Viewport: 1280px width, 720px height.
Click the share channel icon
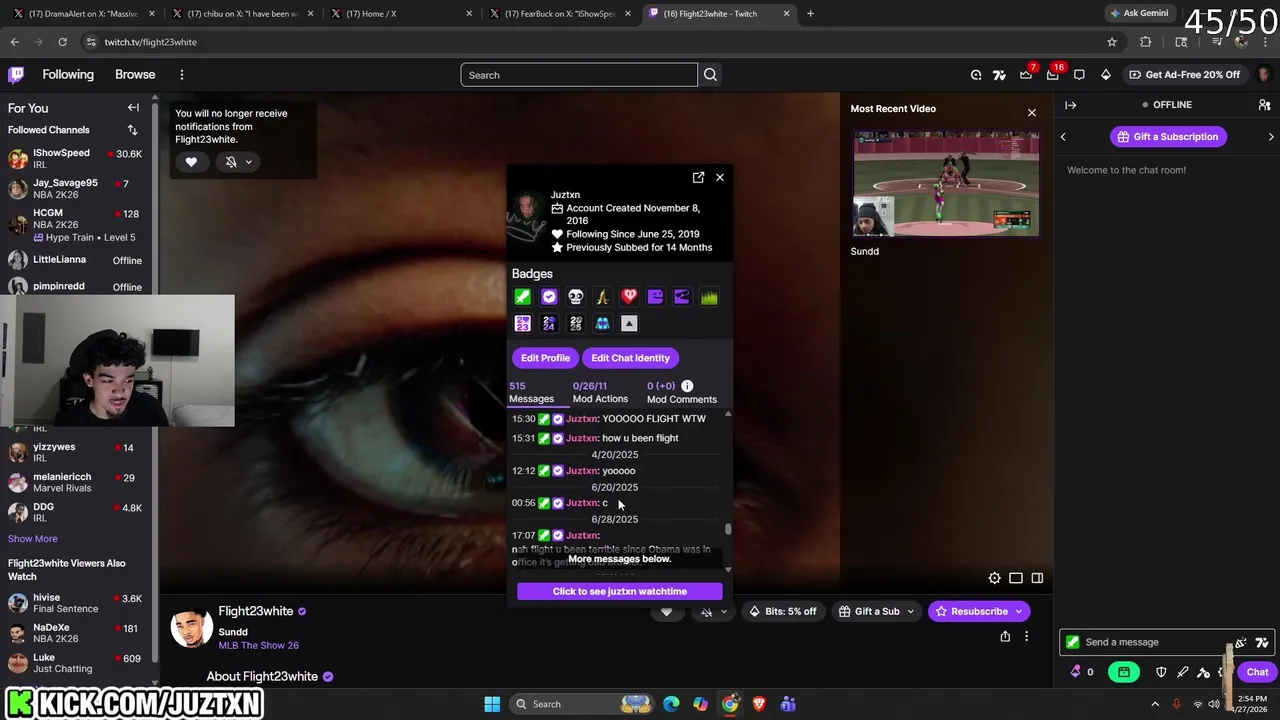[1005, 636]
